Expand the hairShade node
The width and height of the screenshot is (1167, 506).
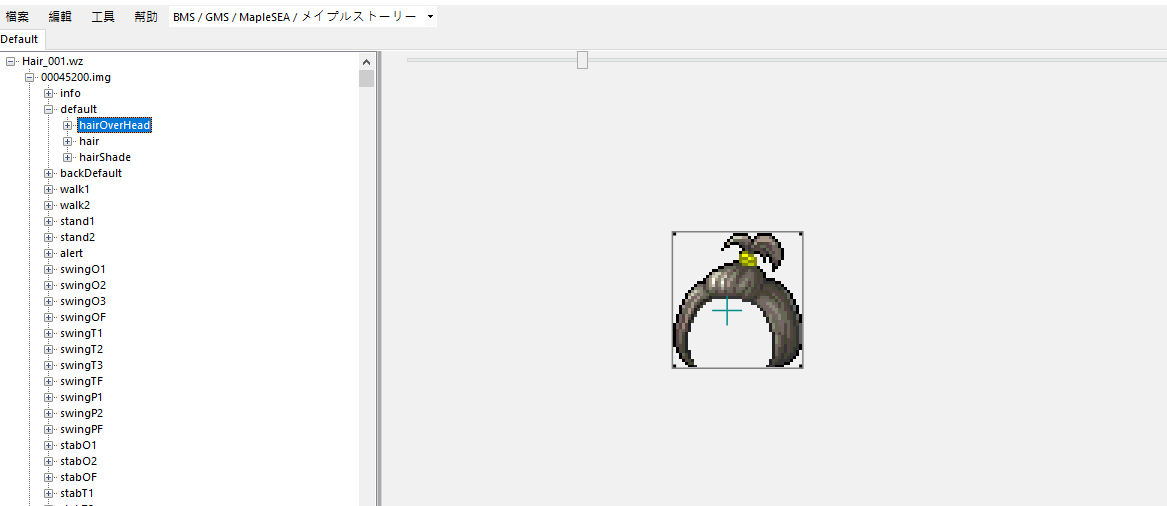[x=68, y=158]
